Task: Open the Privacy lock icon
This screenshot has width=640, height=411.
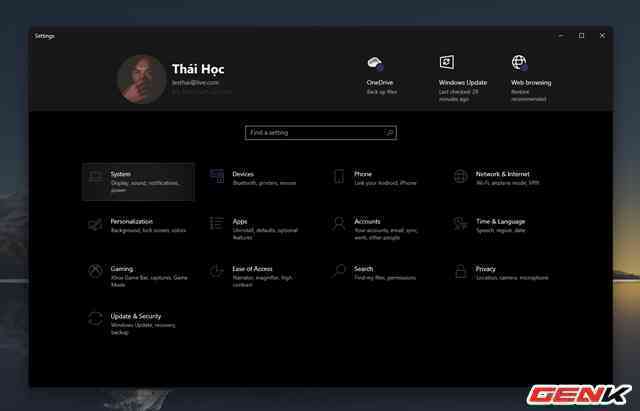Action: click(x=460, y=271)
